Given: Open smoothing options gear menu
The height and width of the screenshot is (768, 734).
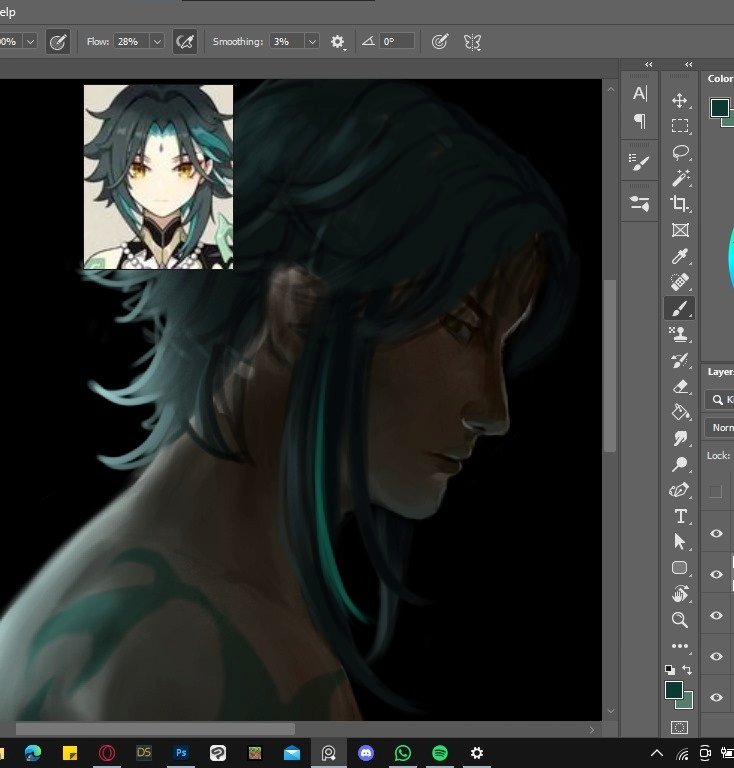Looking at the screenshot, I should click(x=337, y=42).
